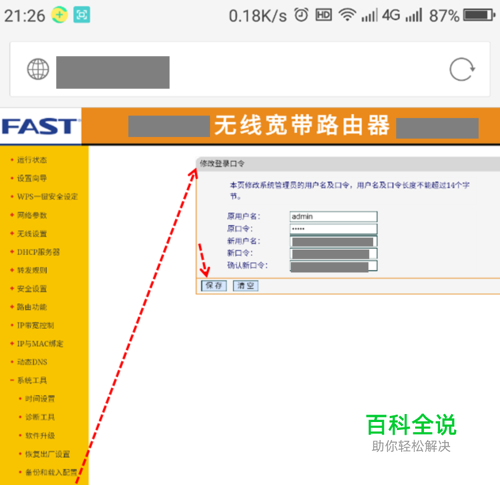The image size is (500, 485).
Task: Tap the HD status icon
Action: pos(323,15)
